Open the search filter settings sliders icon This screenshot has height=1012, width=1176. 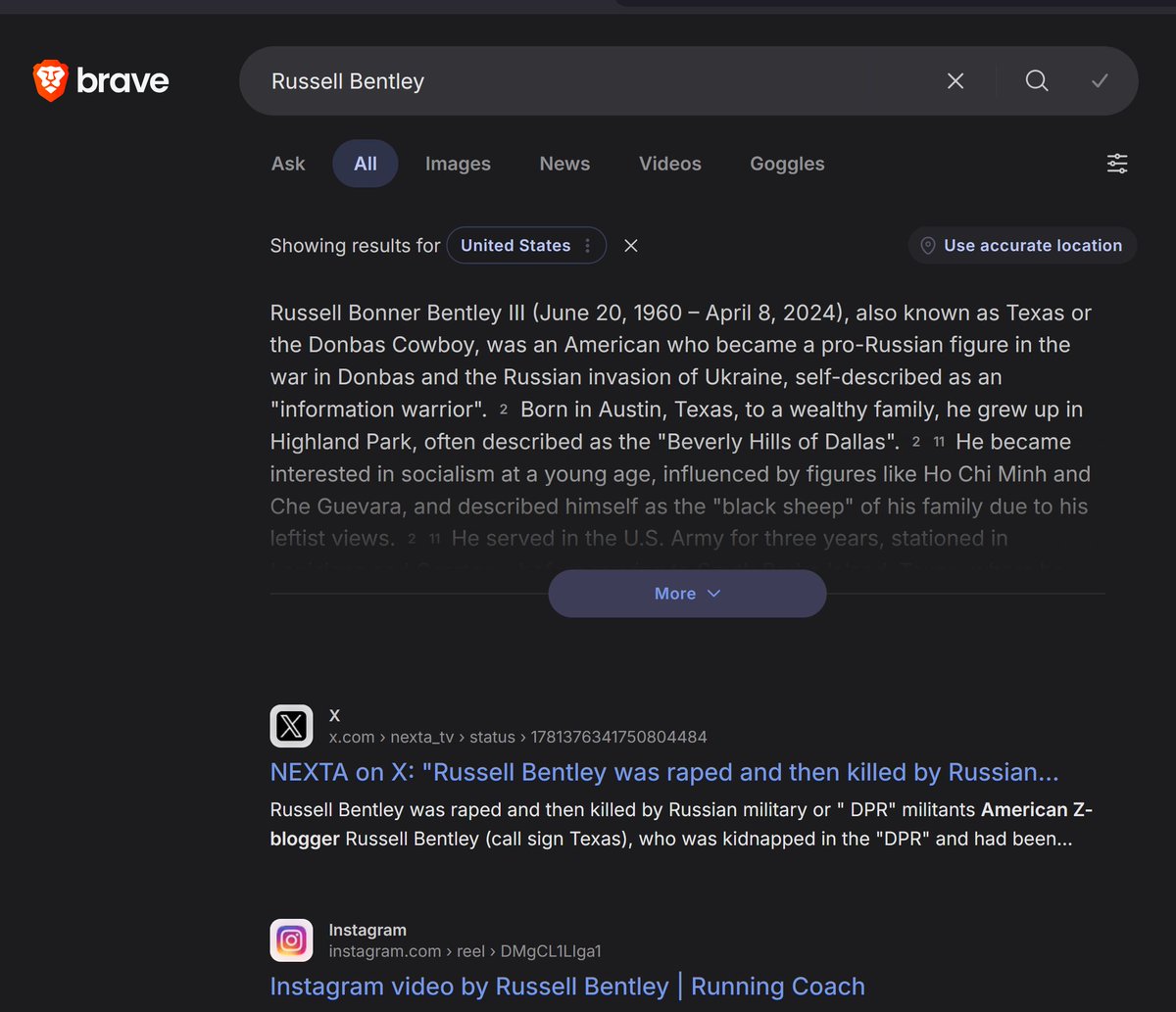pos(1117,164)
